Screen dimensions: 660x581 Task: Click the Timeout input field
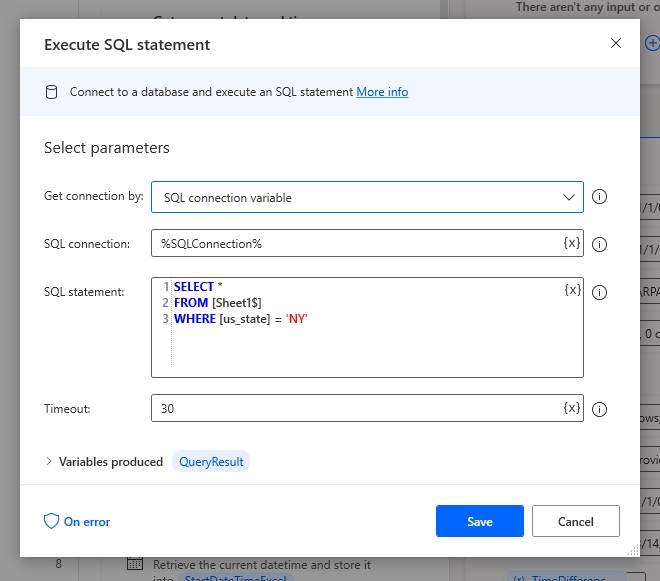367,408
